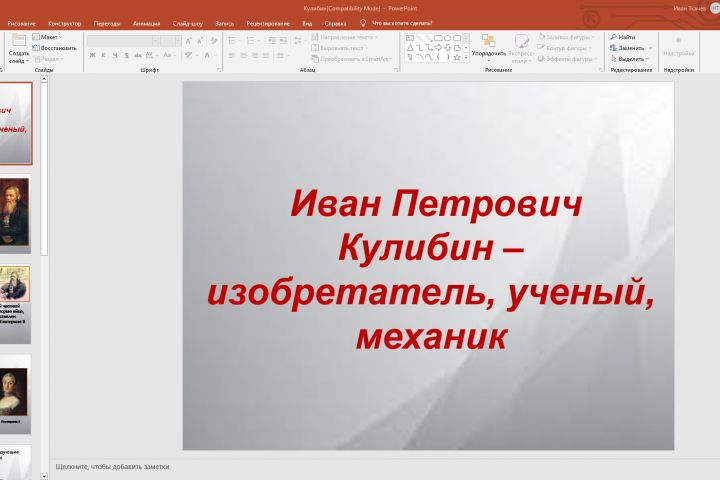Toggle text Shadow (S)

(126, 55)
